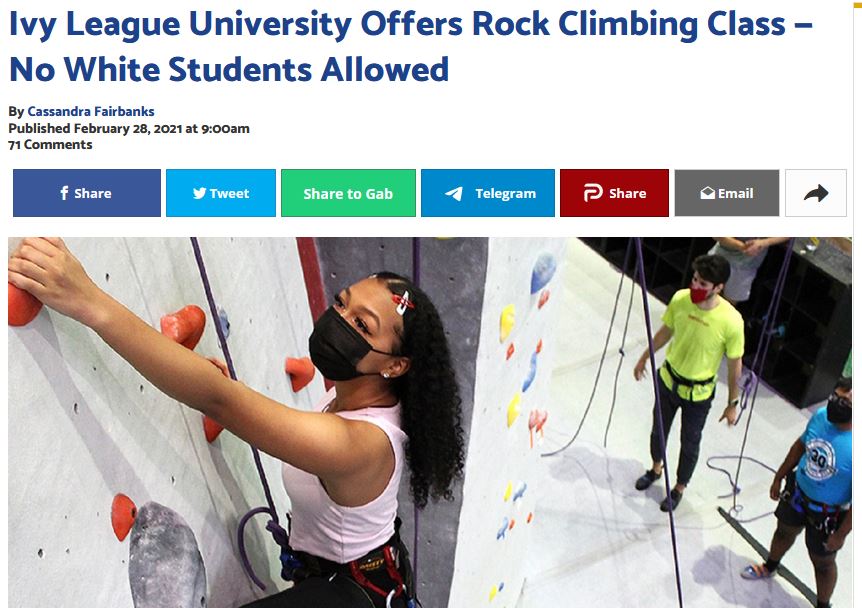Image resolution: width=862 pixels, height=608 pixels.
Task: Click the red Parler Share button
Action: click(x=615, y=193)
